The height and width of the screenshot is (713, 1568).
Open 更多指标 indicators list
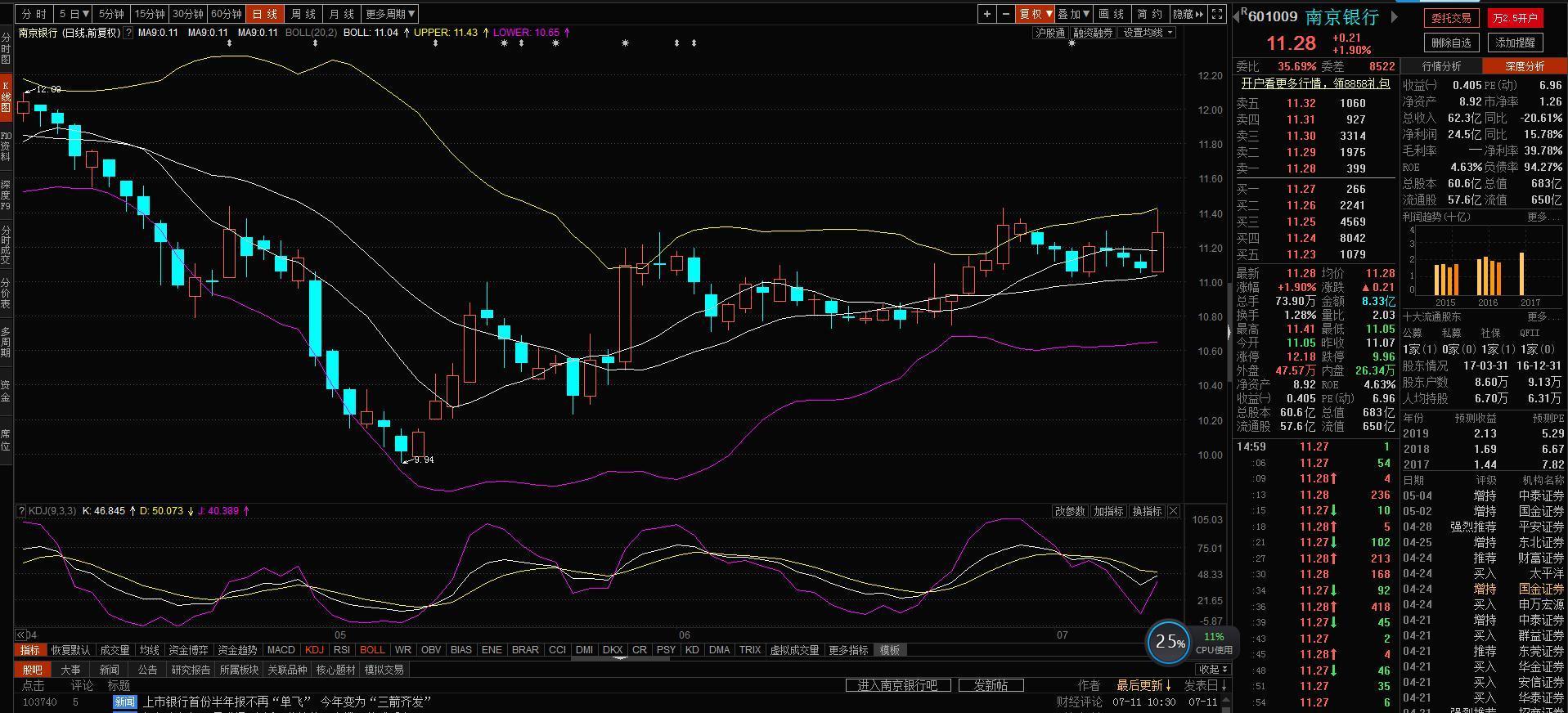click(x=848, y=650)
